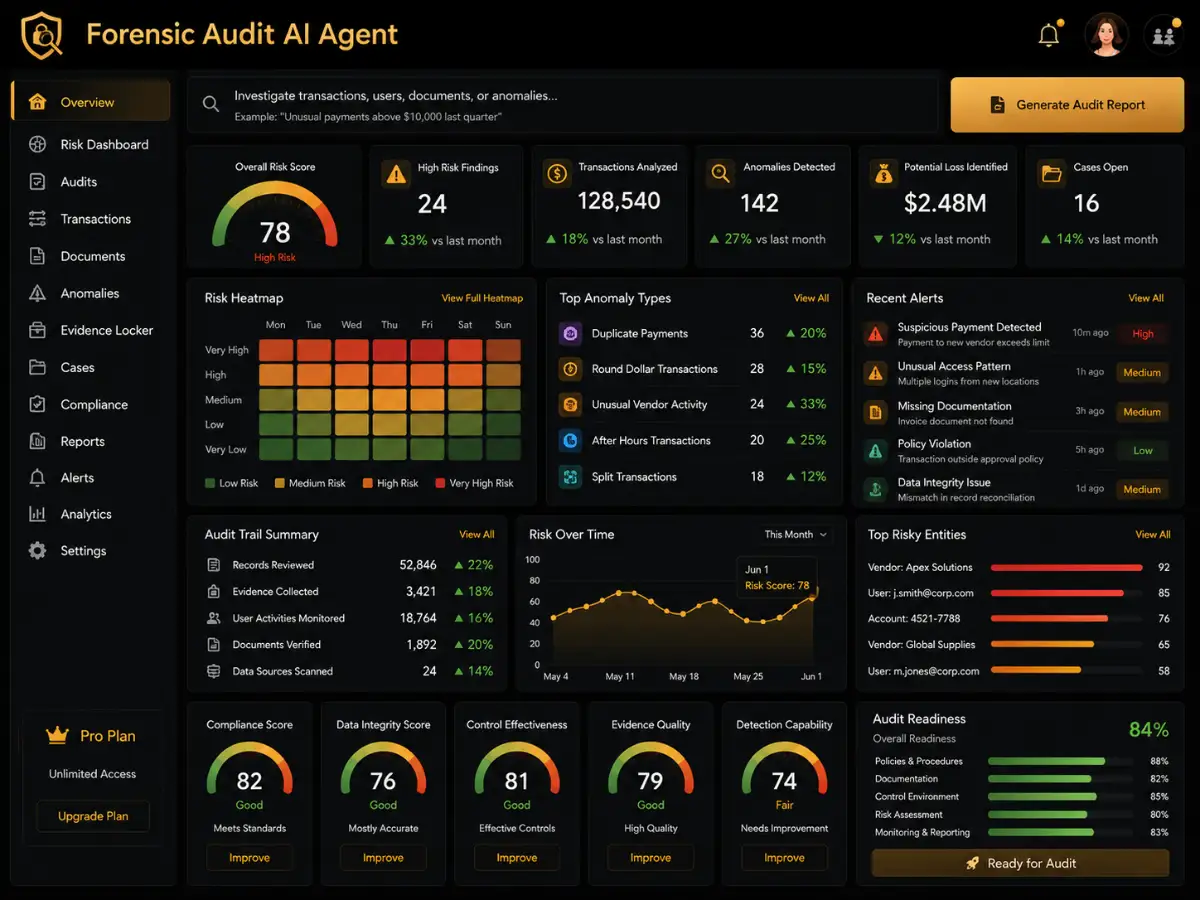Click Improve under Control Effectiveness
Image resolution: width=1200 pixels, height=900 pixels.
point(517,858)
